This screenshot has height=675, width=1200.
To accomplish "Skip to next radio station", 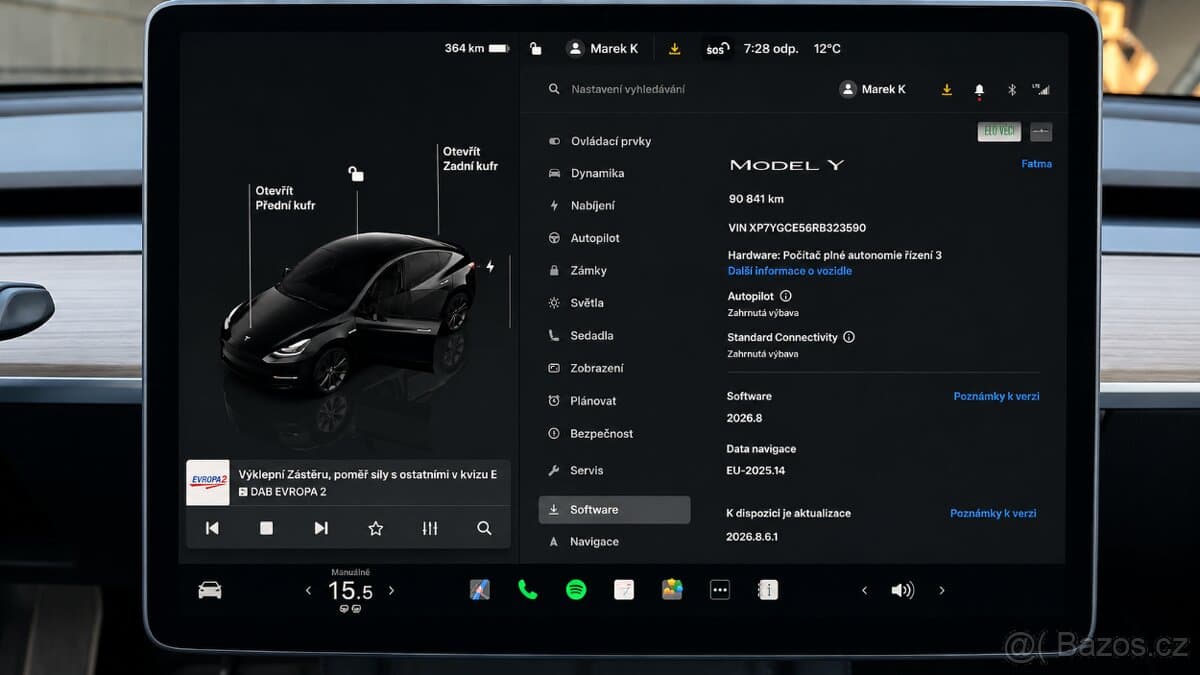I will 321,528.
